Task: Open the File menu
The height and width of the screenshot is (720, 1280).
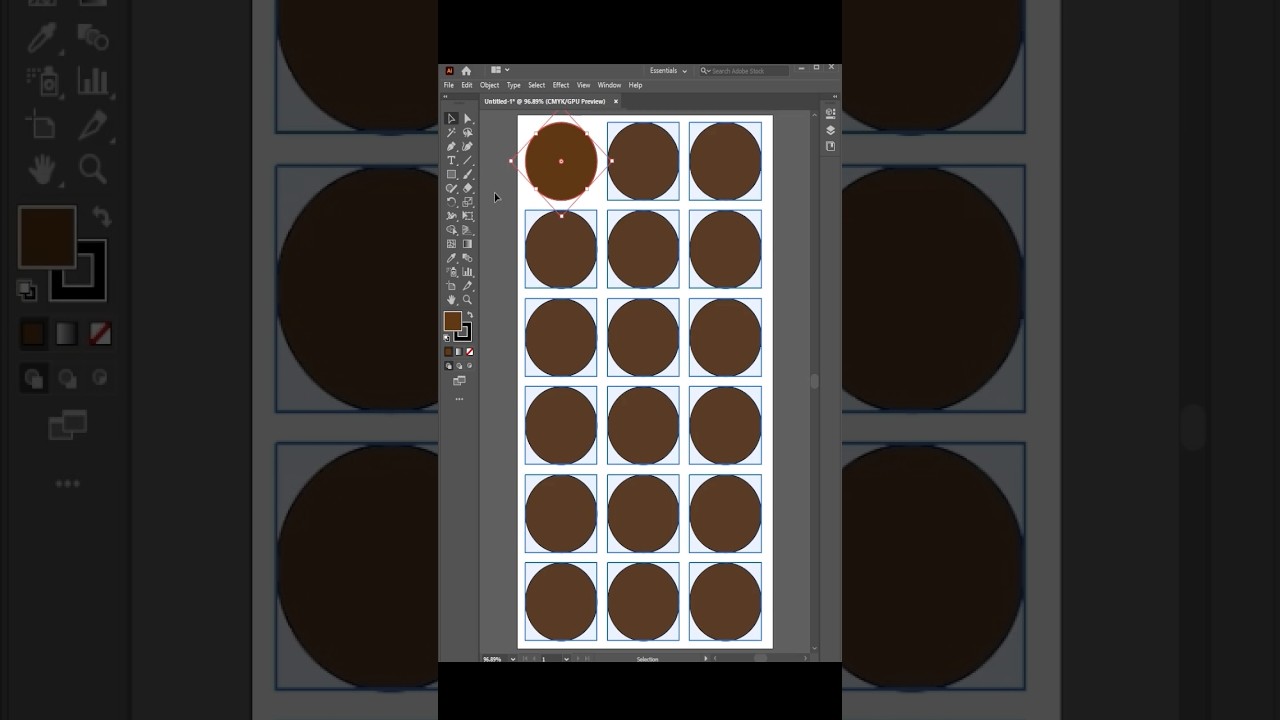Action: point(449,85)
